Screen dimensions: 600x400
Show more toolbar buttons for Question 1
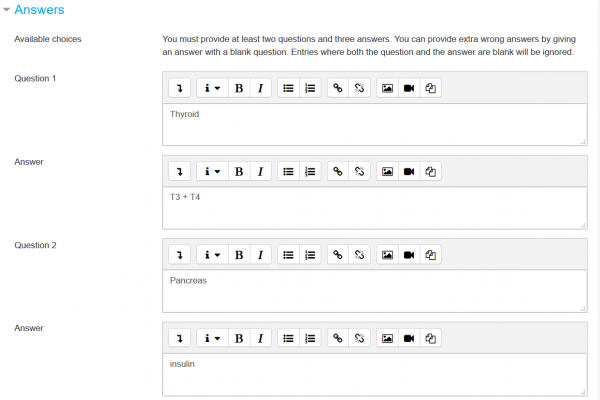coord(179,88)
